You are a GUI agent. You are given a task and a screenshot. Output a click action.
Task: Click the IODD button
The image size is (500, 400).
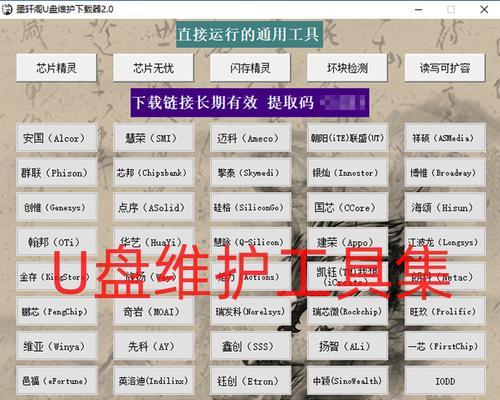point(445,381)
